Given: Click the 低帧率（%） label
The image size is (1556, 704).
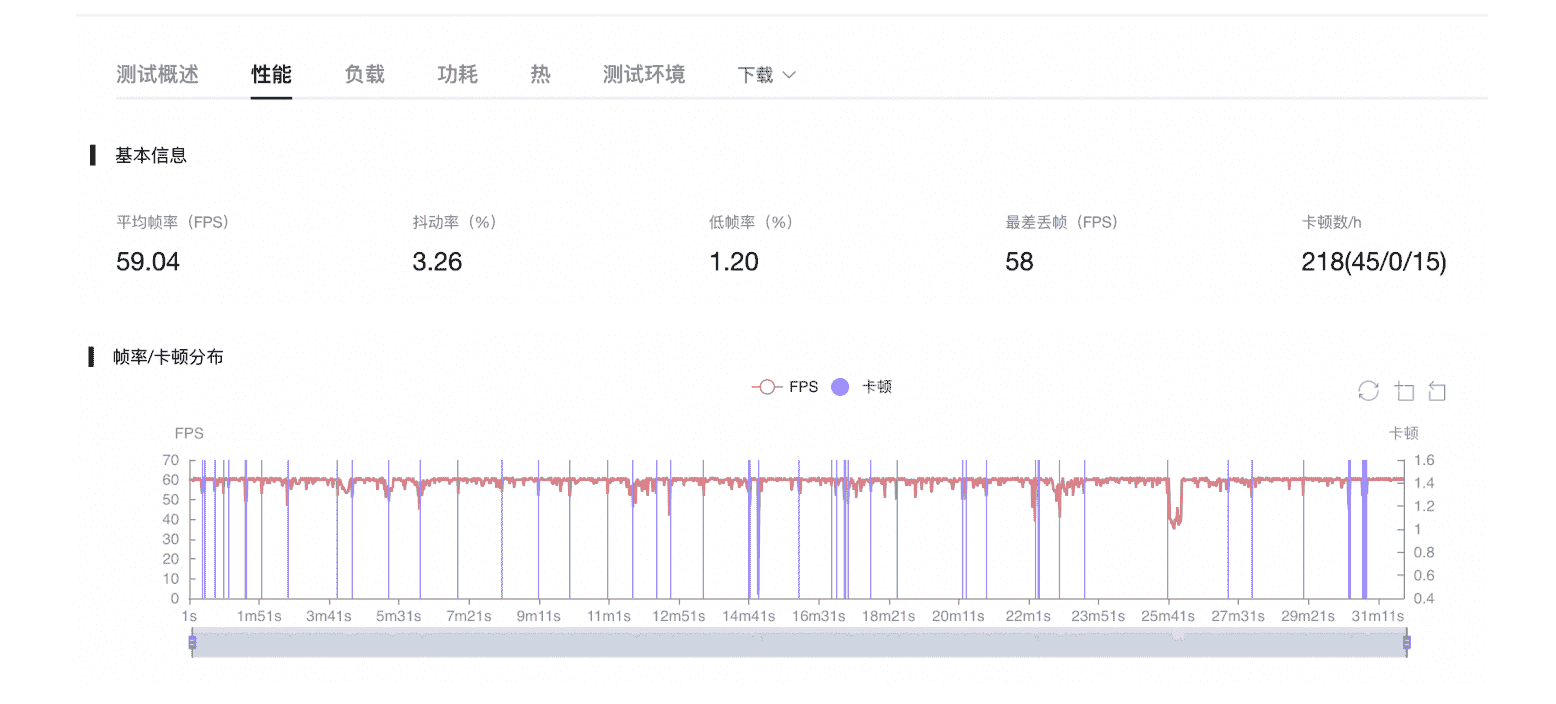Looking at the screenshot, I should click(x=751, y=222).
